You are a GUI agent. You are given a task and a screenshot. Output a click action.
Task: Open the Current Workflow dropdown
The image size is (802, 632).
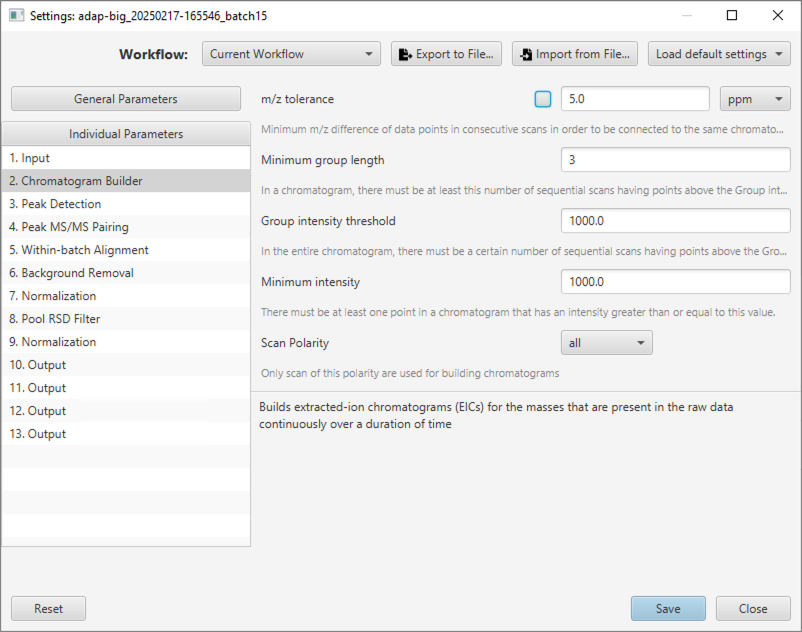point(291,54)
